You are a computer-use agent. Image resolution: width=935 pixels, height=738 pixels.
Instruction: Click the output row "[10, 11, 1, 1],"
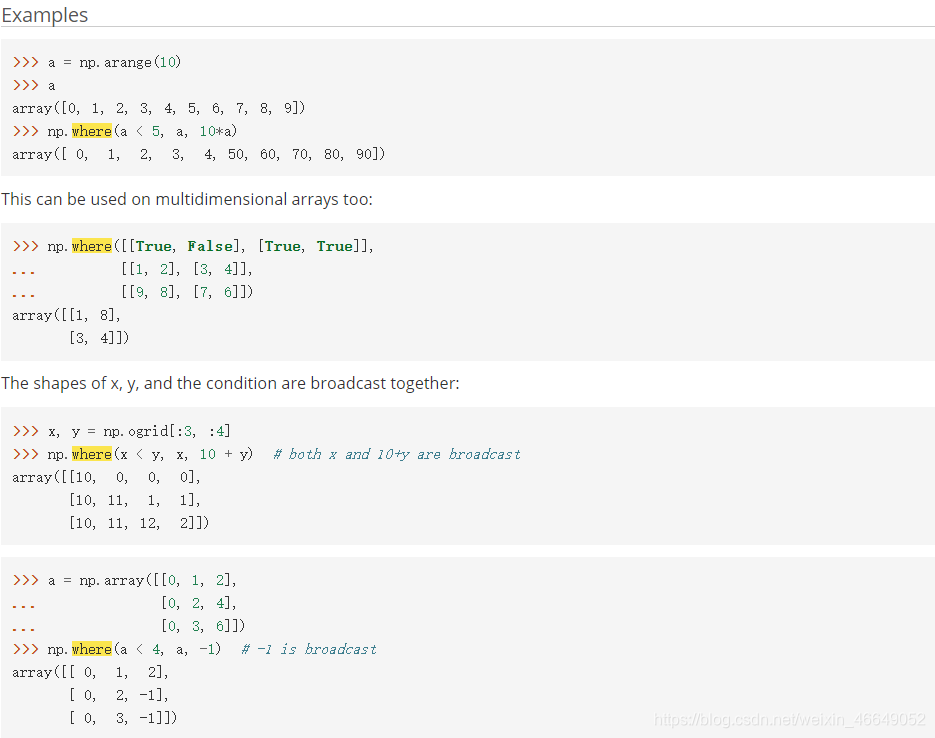(x=135, y=500)
